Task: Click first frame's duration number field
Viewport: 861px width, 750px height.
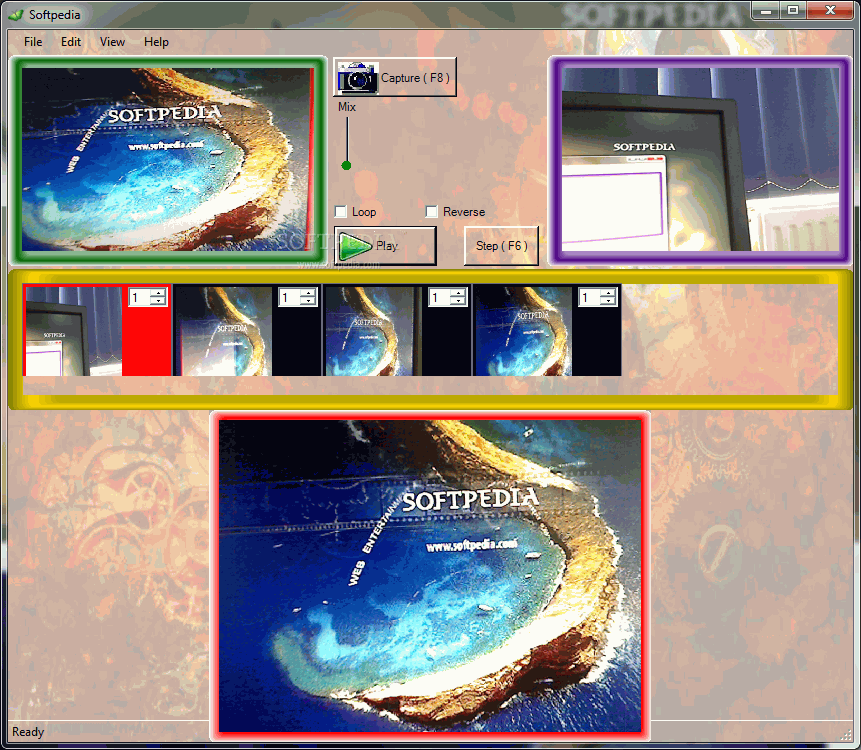Action: (141, 297)
